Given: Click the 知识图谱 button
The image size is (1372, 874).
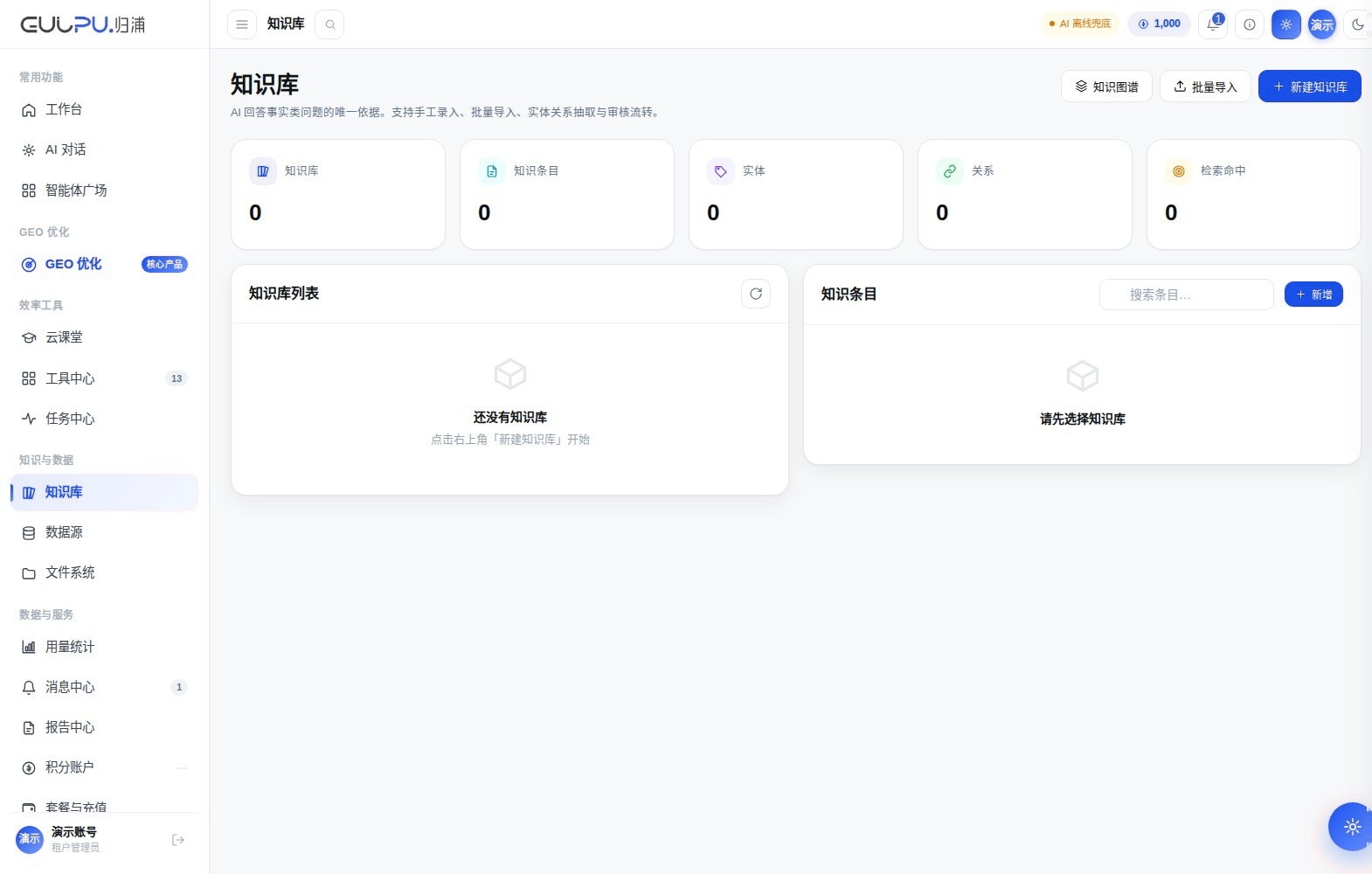Looking at the screenshot, I should click(x=1106, y=87).
